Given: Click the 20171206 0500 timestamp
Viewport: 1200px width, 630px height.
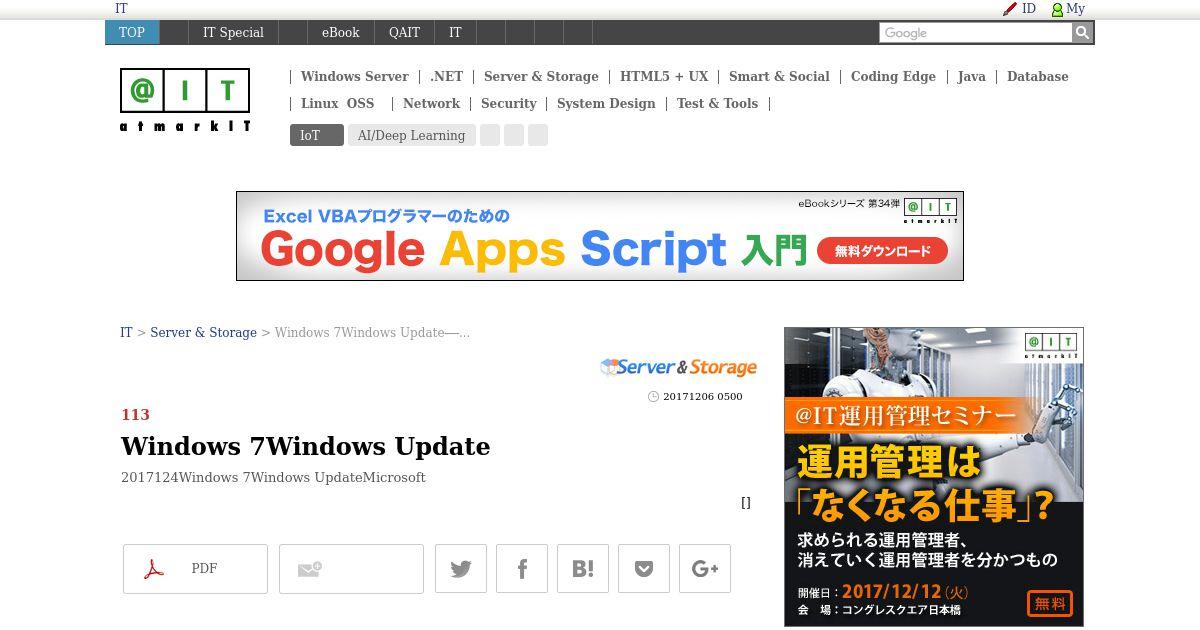Looking at the screenshot, I should [702, 396].
